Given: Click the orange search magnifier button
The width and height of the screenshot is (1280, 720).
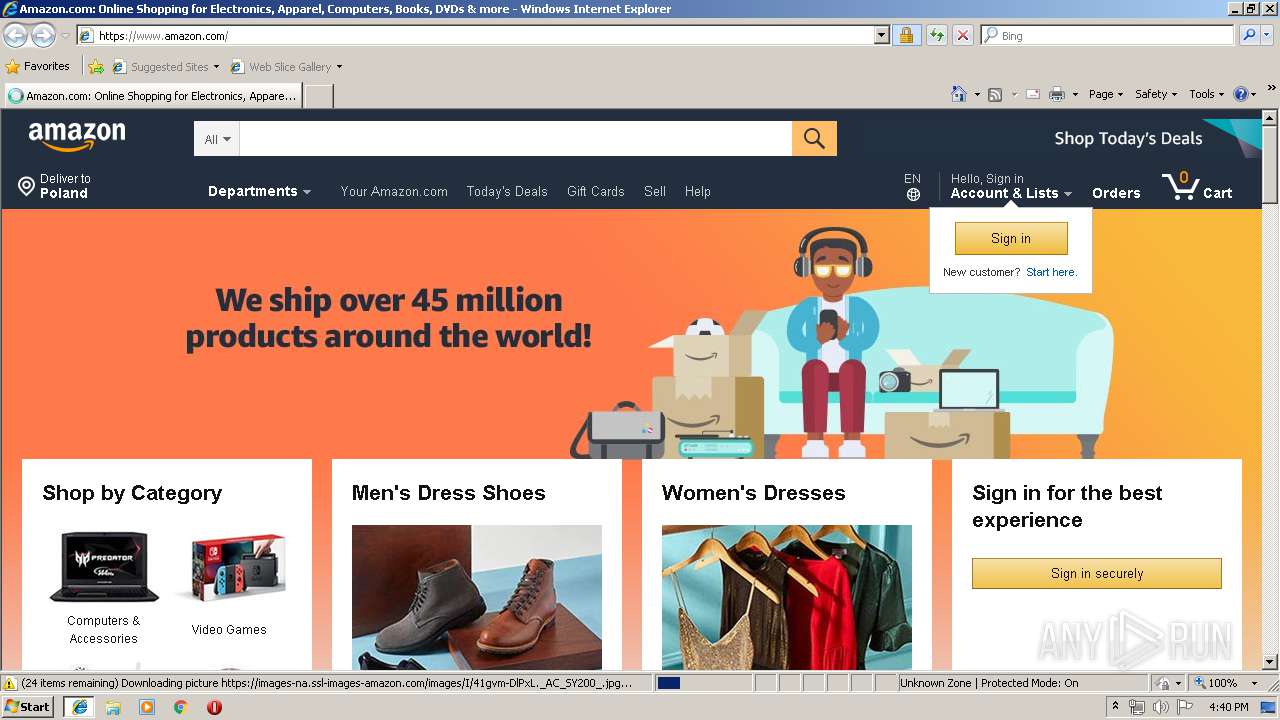Looking at the screenshot, I should (814, 139).
